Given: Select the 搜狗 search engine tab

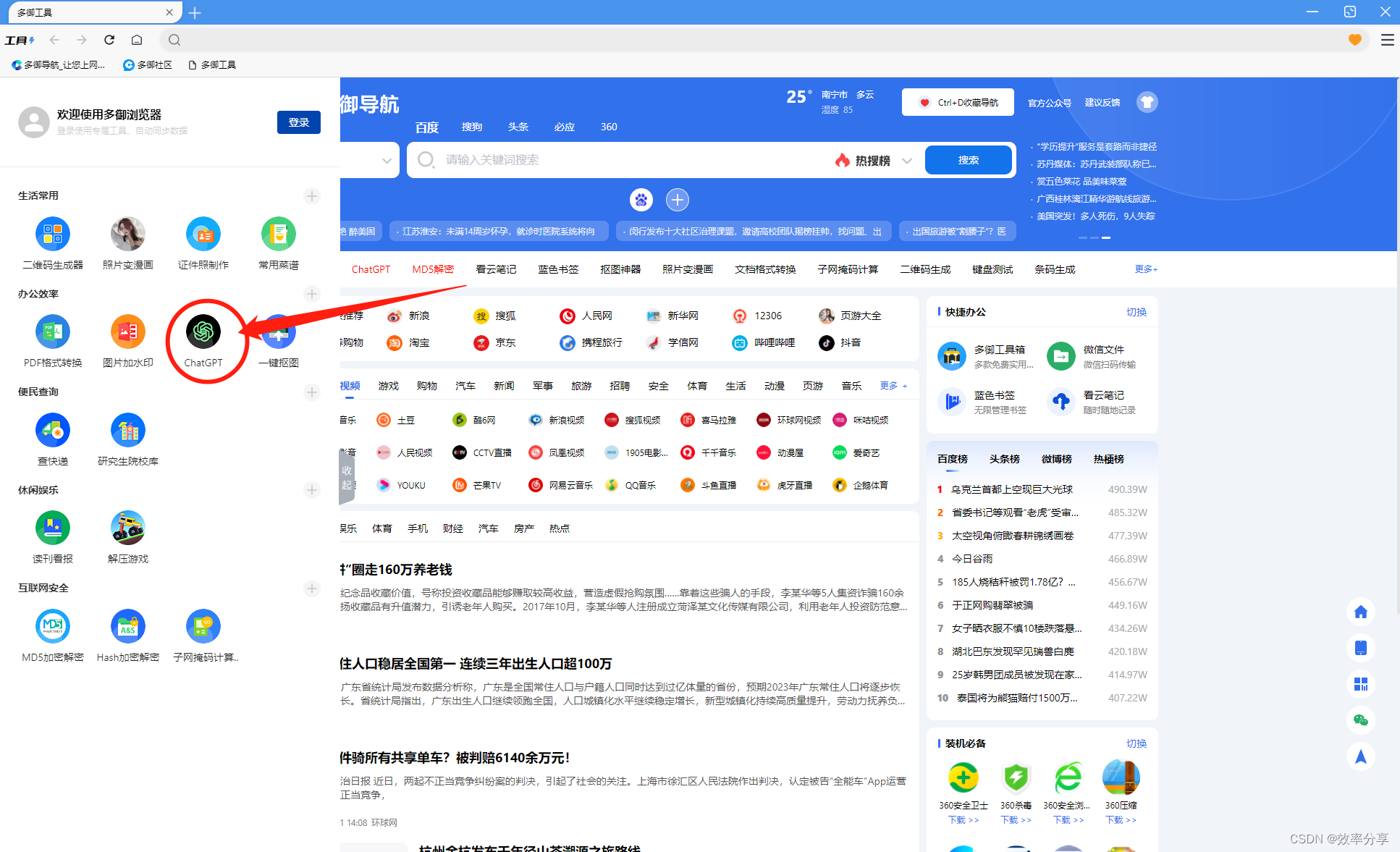Looking at the screenshot, I should (472, 127).
